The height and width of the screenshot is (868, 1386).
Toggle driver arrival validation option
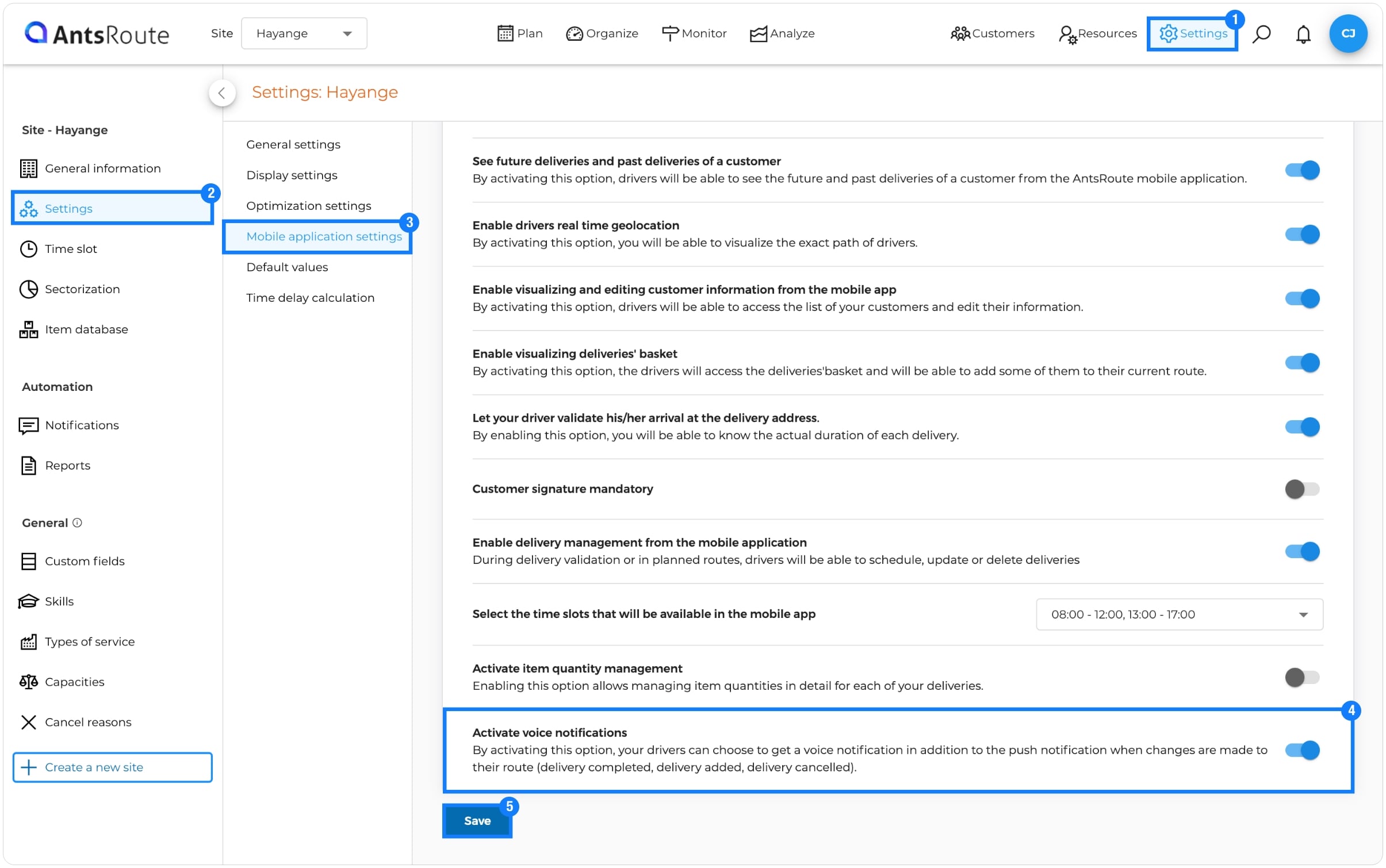(x=1301, y=427)
